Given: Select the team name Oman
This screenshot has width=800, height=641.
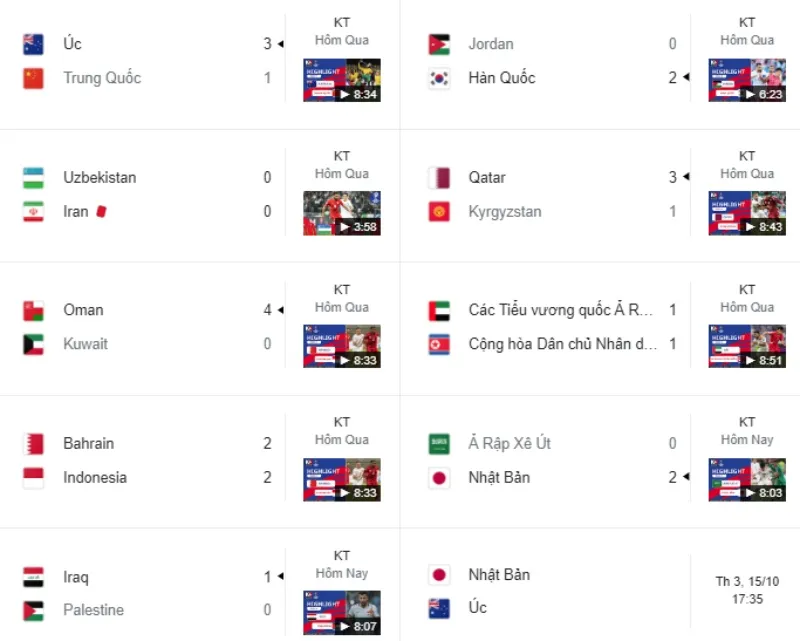Looking at the screenshot, I should [x=83, y=310].
